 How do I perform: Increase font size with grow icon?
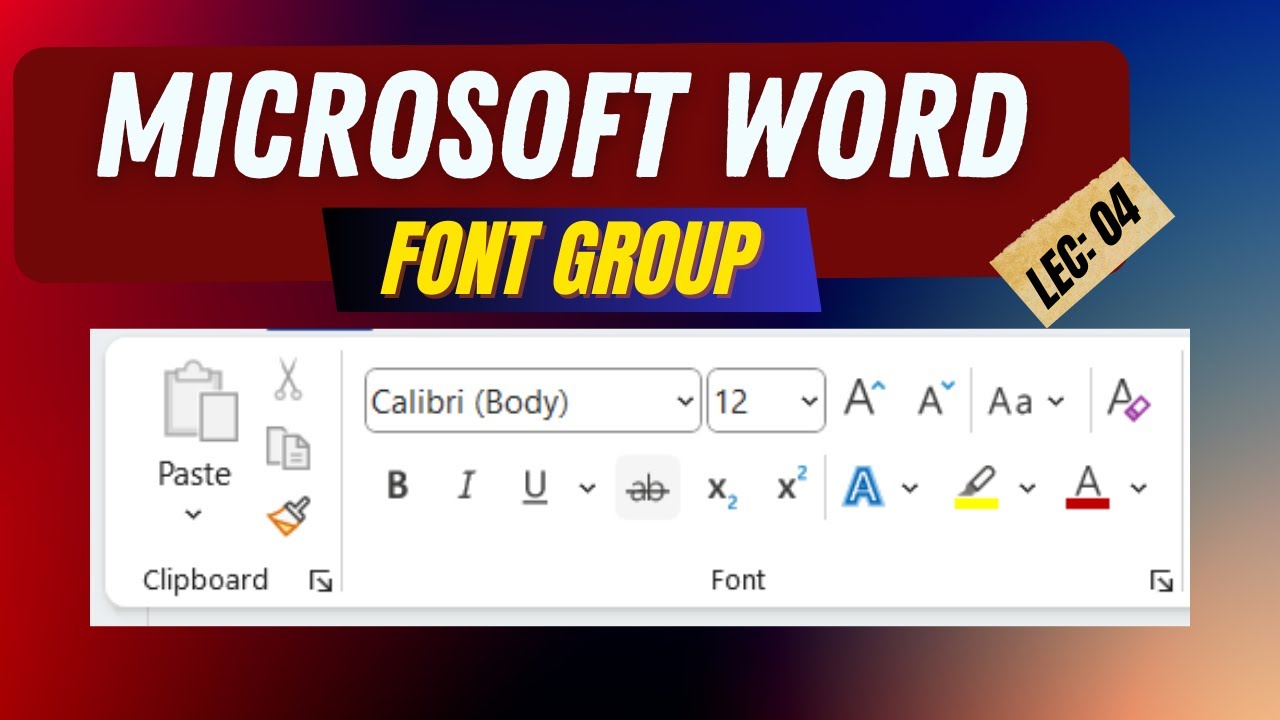[x=865, y=398]
